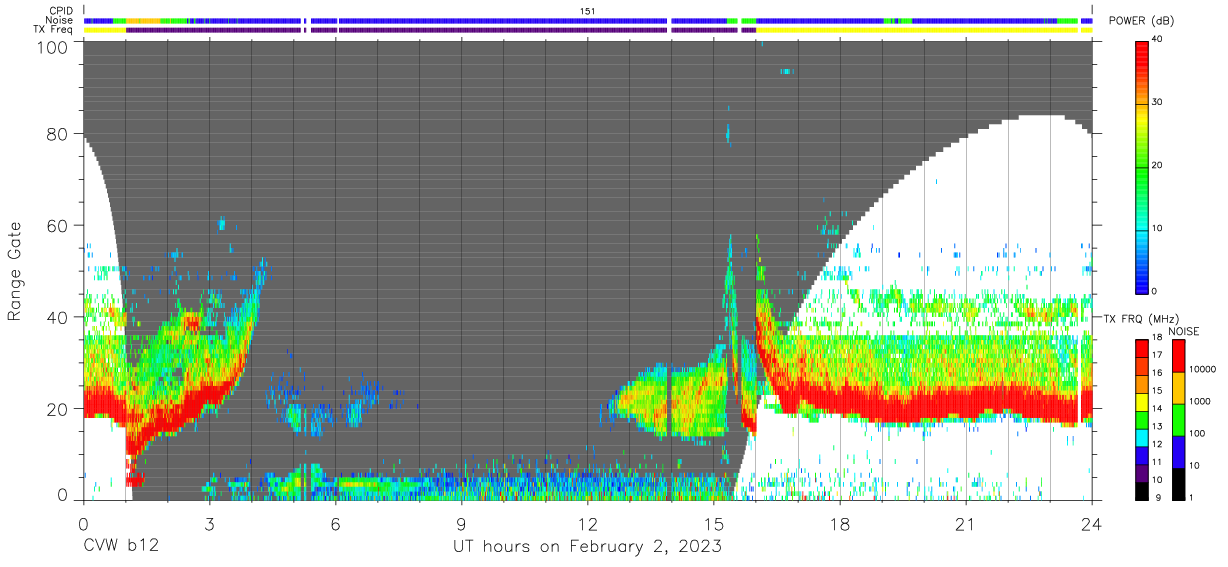
Task: Click the 80 tick on the Range Gate axis
Action: pos(57,134)
